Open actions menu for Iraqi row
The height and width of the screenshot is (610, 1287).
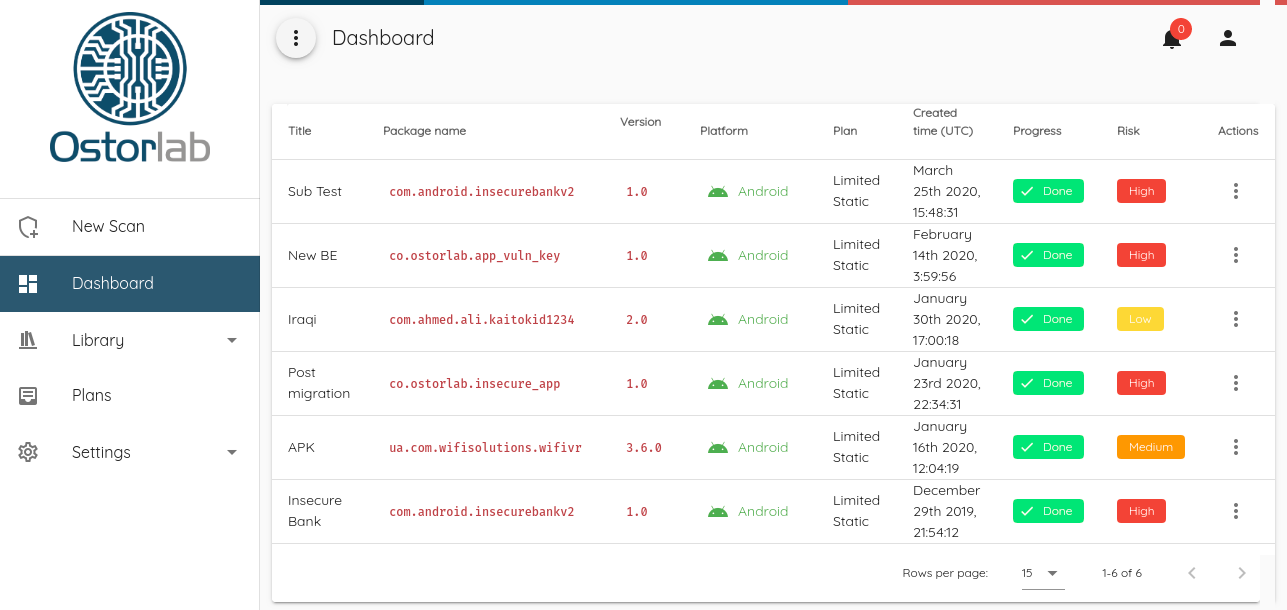coord(1236,319)
